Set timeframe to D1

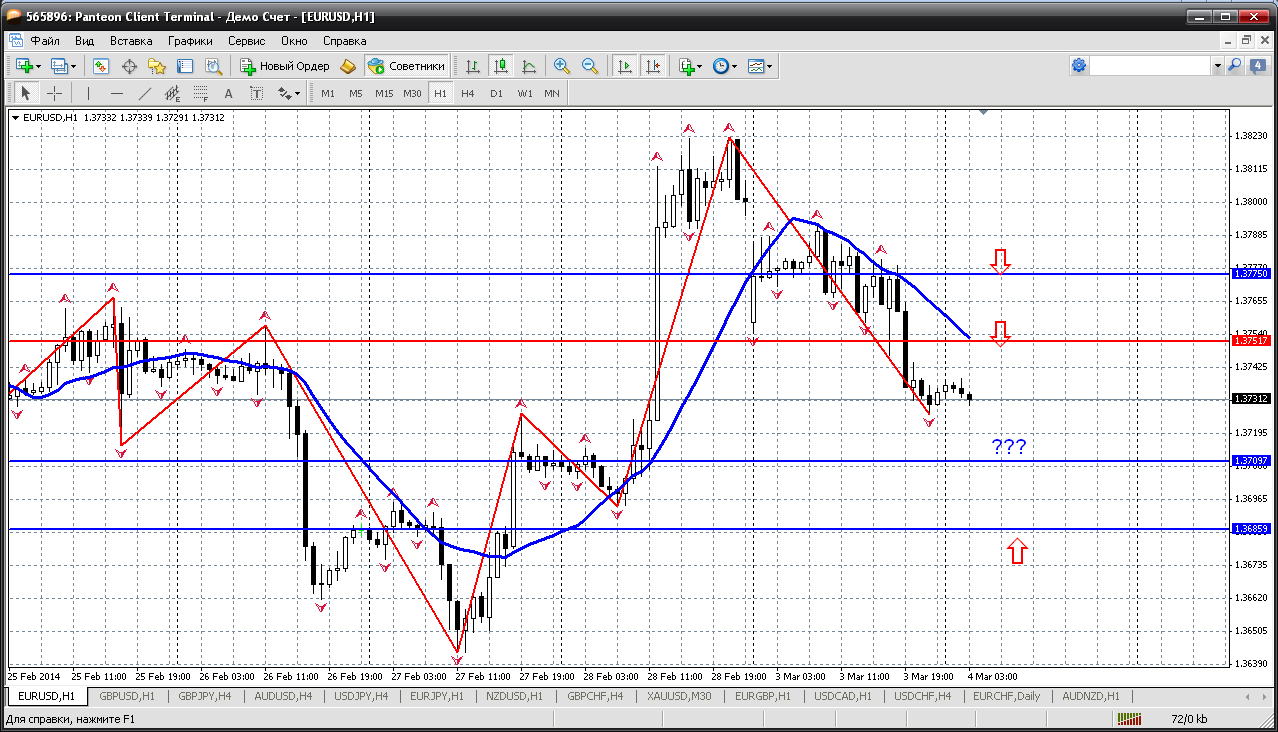[496, 93]
